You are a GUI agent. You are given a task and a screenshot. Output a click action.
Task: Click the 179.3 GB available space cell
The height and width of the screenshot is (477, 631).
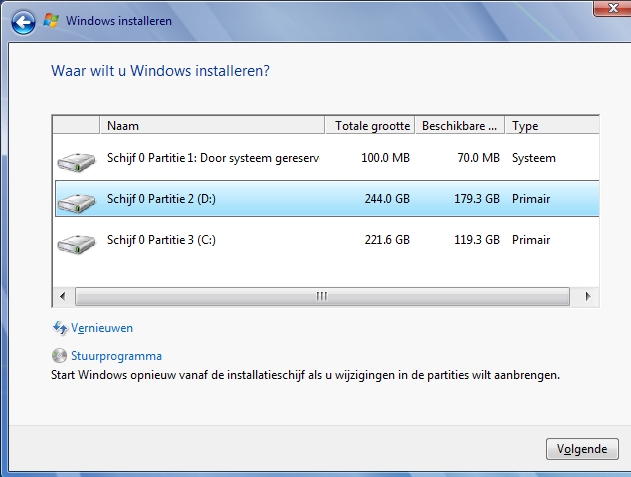[476, 199]
